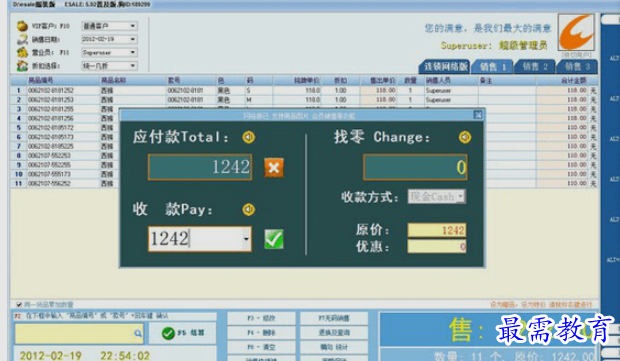Click the orange X cancel icon
This screenshot has height=361, width=620.
pos(274,168)
